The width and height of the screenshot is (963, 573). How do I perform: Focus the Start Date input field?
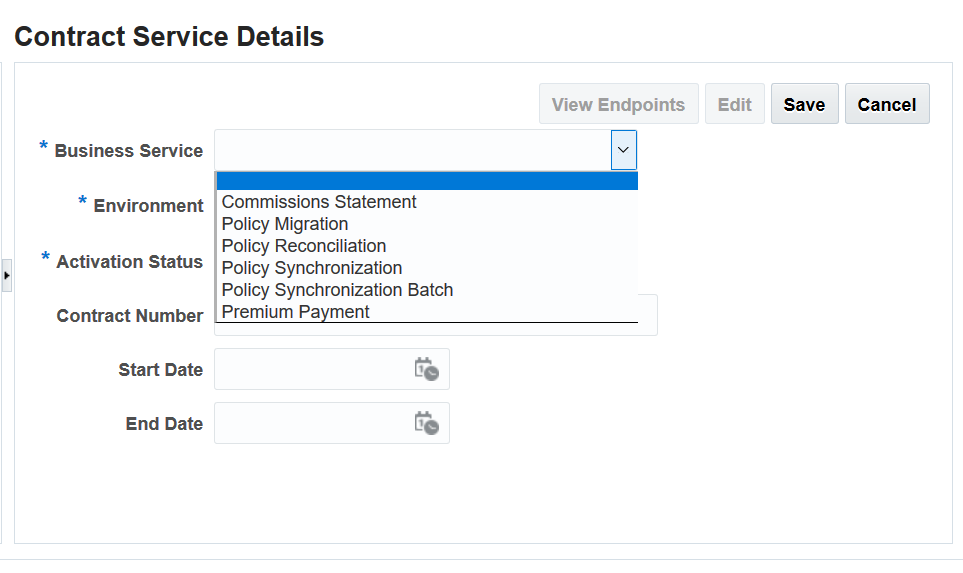[312, 369]
